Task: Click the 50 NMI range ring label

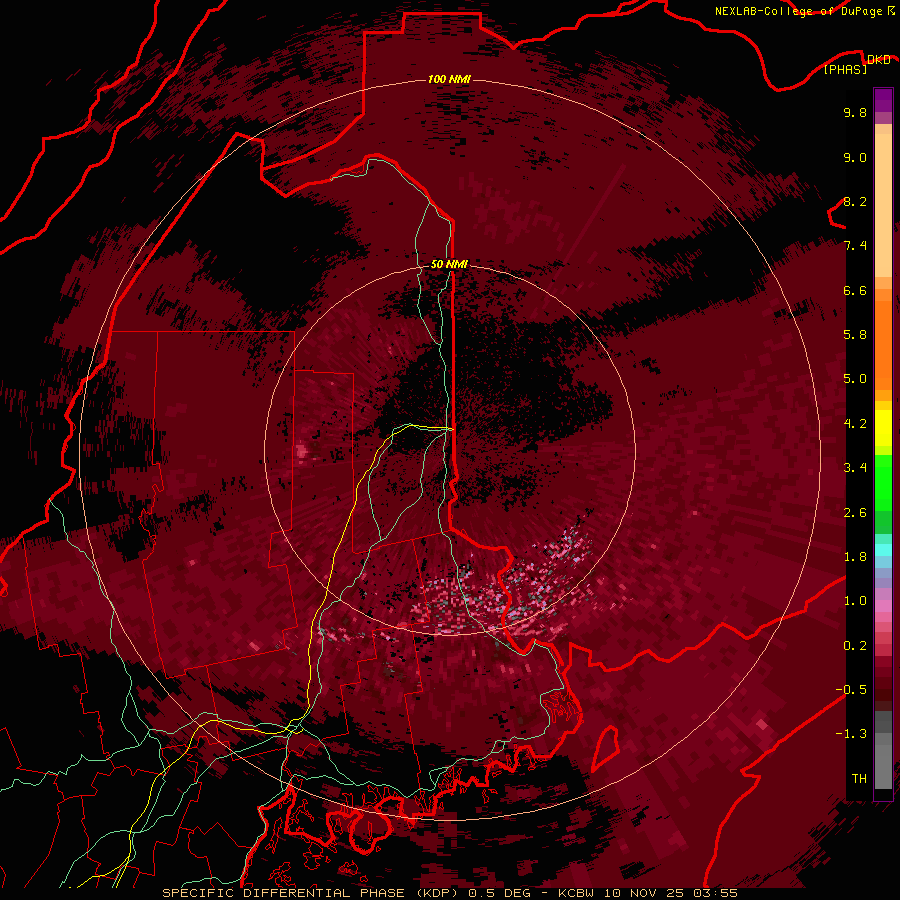Action: pos(449,264)
